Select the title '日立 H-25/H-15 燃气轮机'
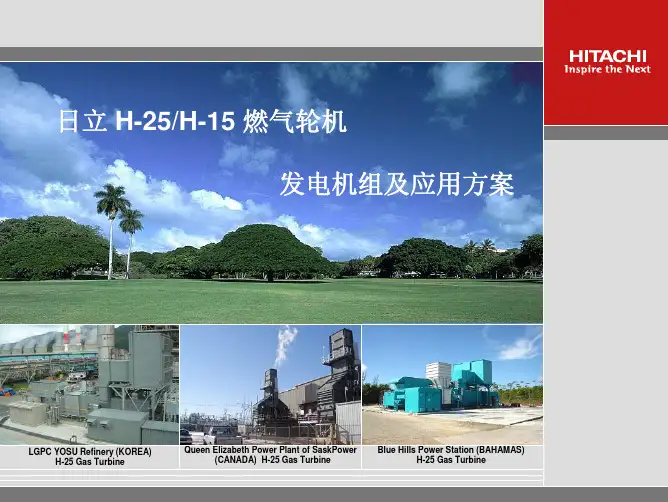Image resolution: width=668 pixels, height=502 pixels. pos(202,123)
